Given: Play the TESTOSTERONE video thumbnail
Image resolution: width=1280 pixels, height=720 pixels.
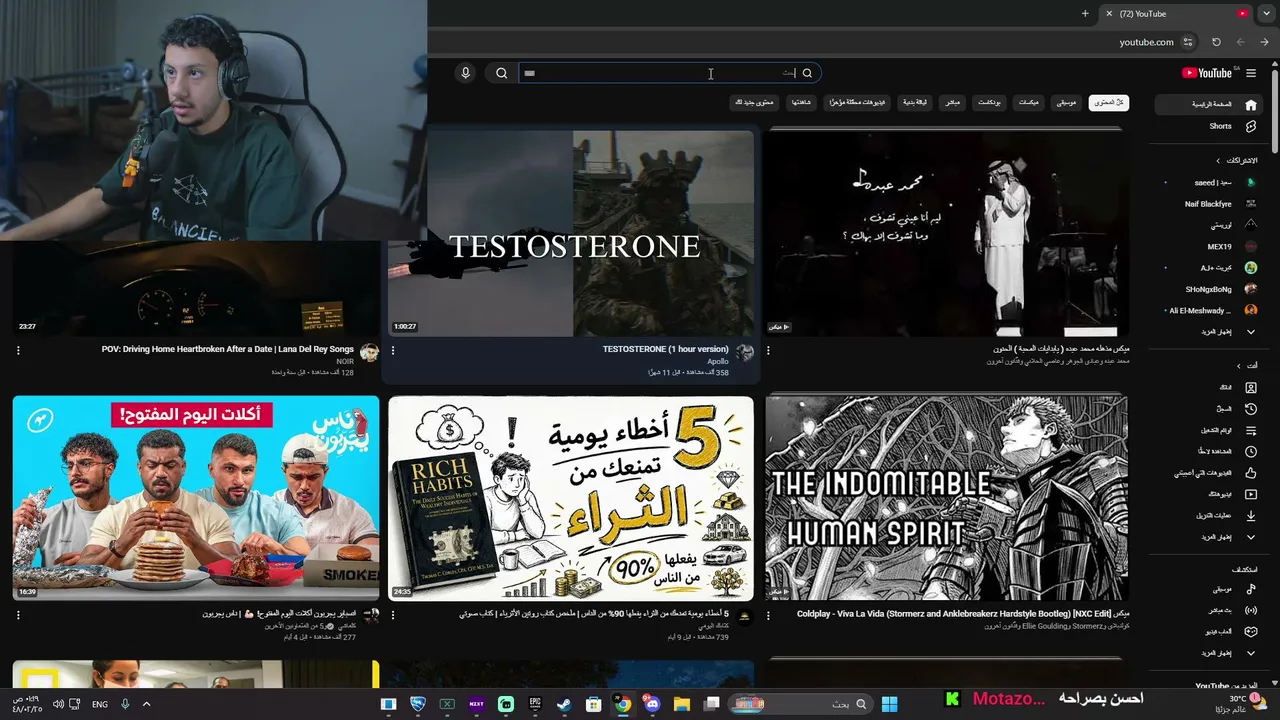Looking at the screenshot, I should click(x=571, y=234).
